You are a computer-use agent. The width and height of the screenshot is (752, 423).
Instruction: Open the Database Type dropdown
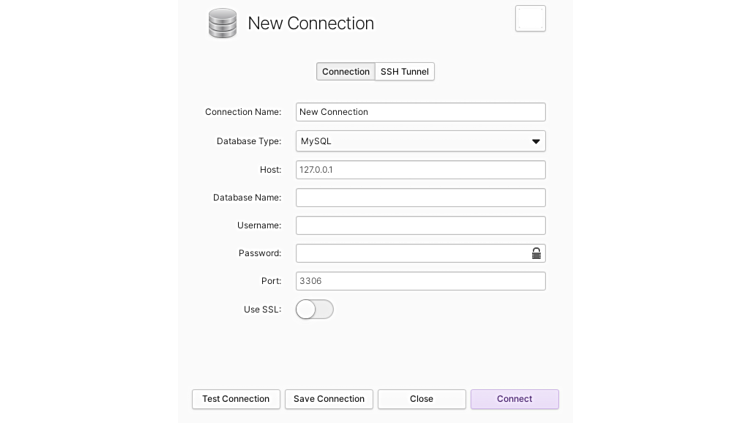click(x=420, y=141)
